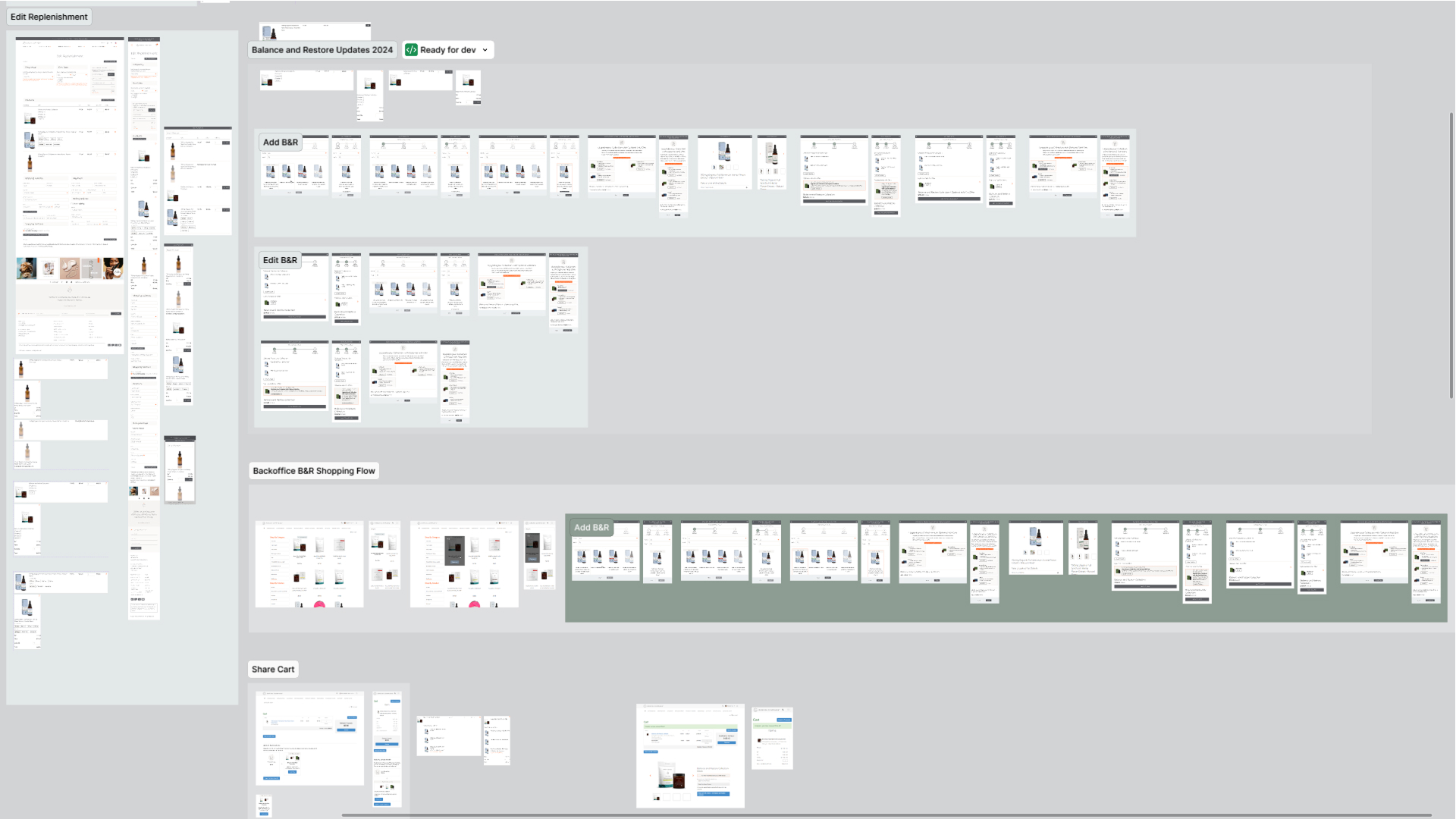Click the horizontal canvas scrollbar at the bottom

(x=886, y=815)
